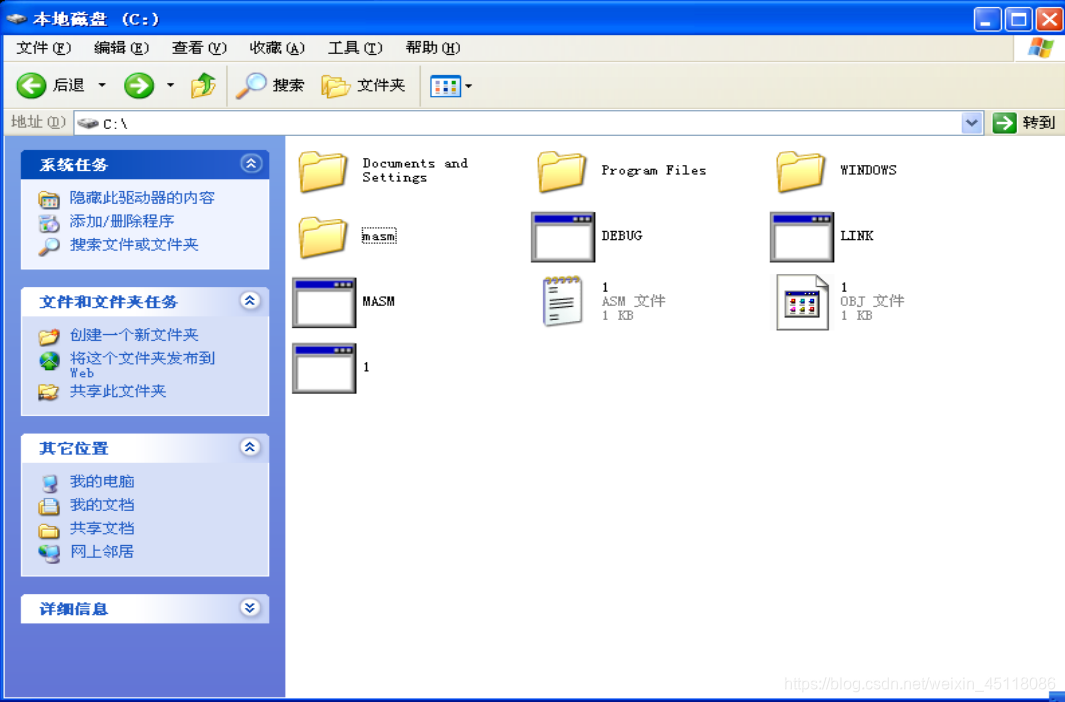Click the share folder sidebar icon

click(x=49, y=392)
